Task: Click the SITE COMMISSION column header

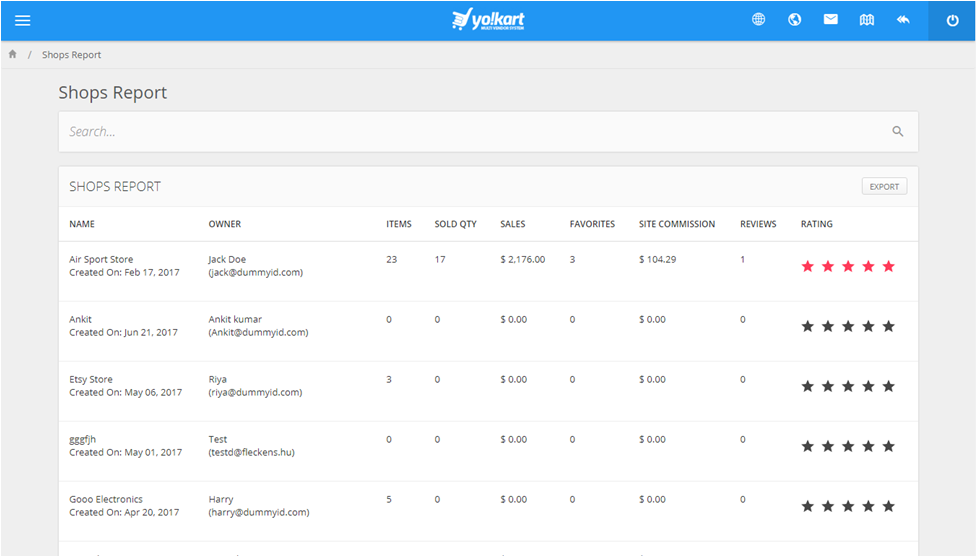Action: 677,224
